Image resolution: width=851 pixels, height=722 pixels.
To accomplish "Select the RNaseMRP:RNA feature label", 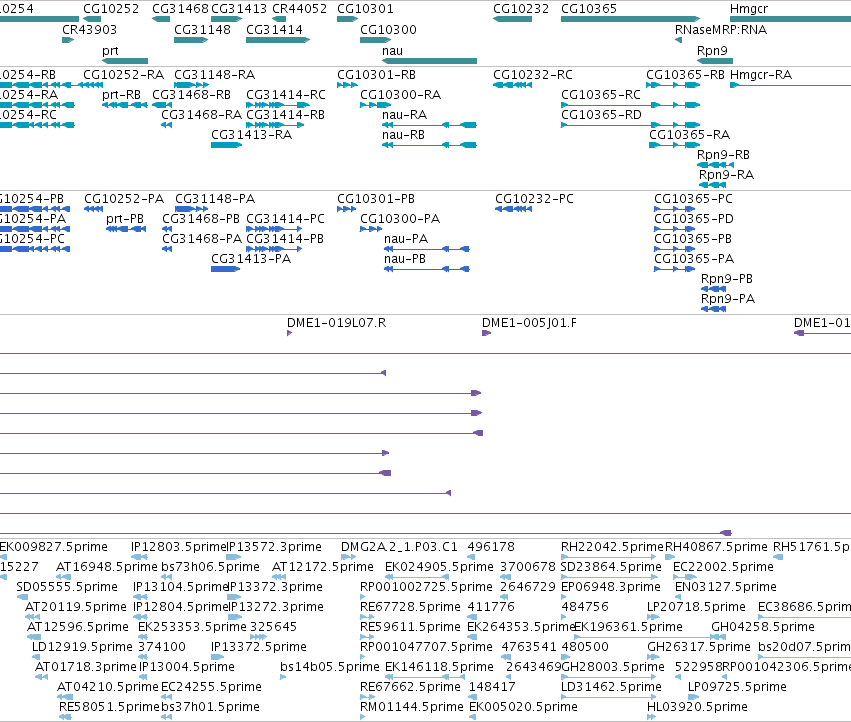I will click(x=721, y=30).
